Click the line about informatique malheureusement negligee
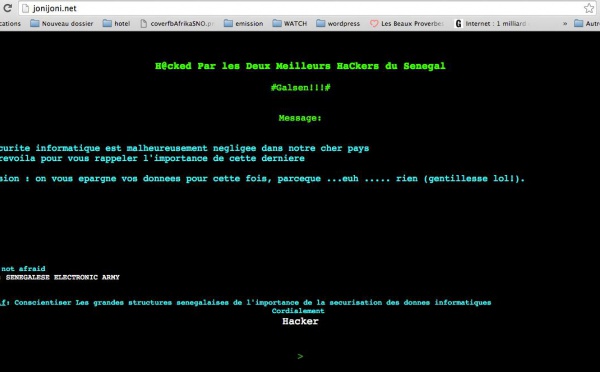Image resolution: width=600 pixels, height=372 pixels. (x=184, y=148)
